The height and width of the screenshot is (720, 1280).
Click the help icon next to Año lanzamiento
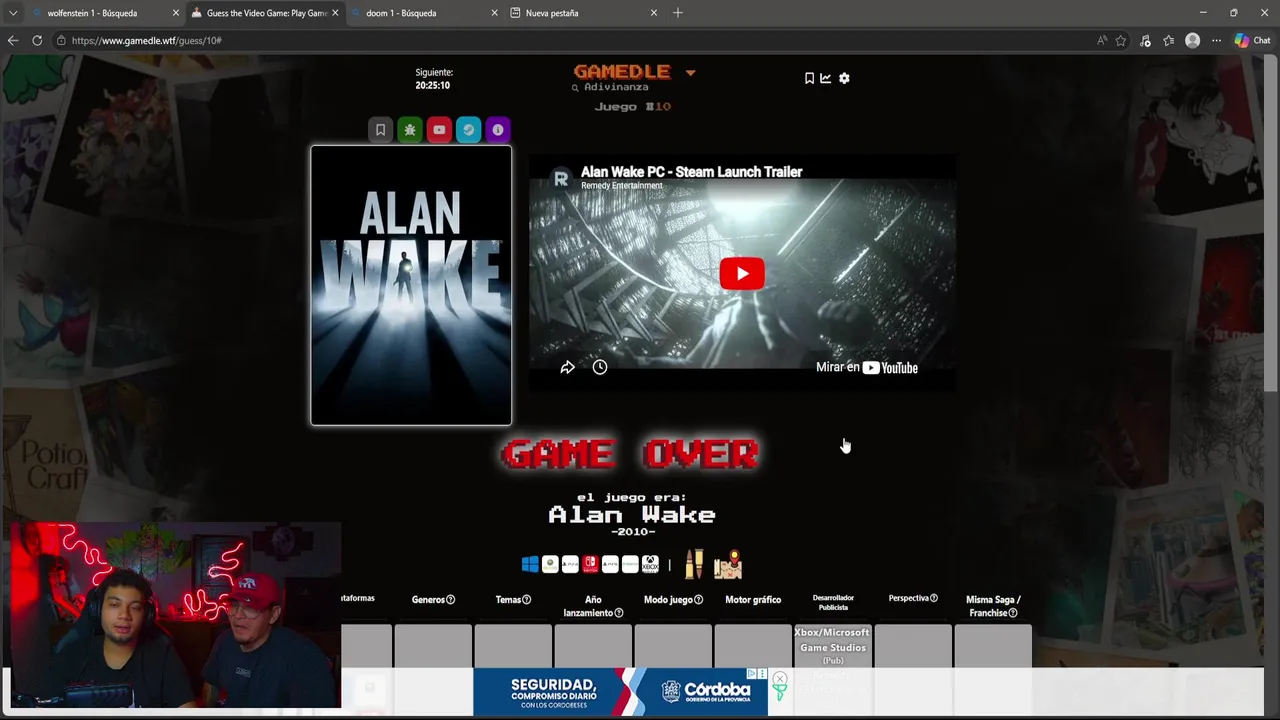click(619, 613)
